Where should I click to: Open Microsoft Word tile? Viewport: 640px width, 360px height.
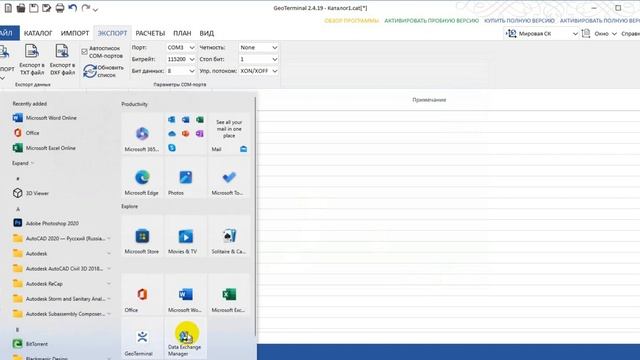tap(185, 294)
